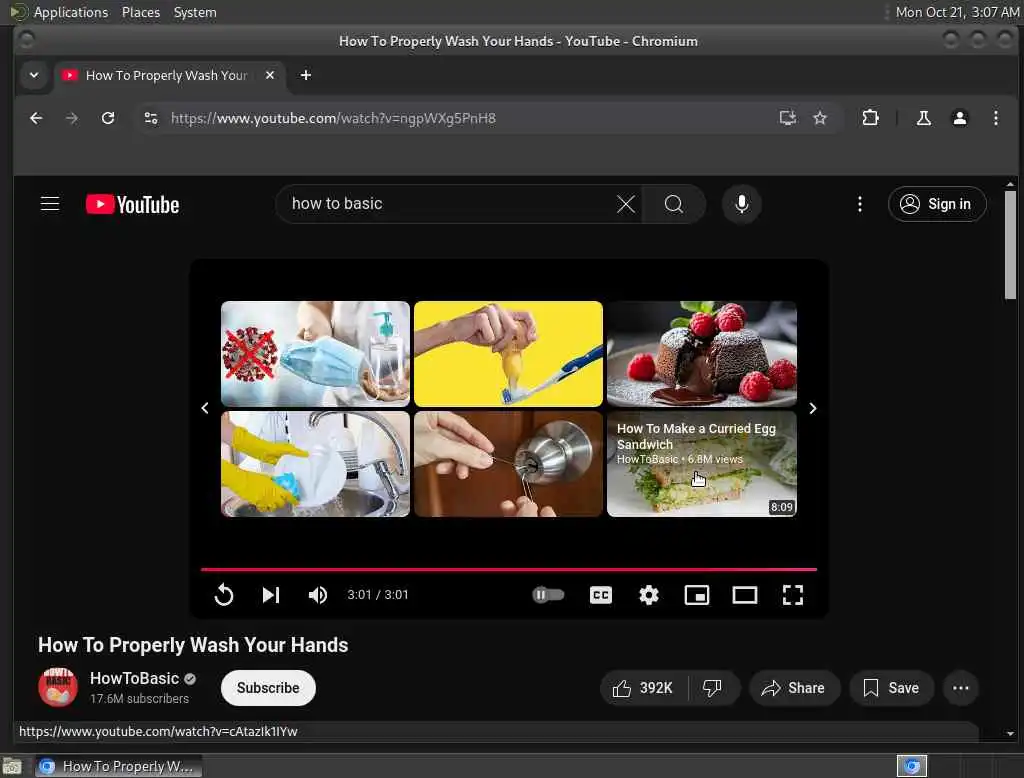The height and width of the screenshot is (778, 1024).
Task: Open the HowToBasic channel name link
Action: (x=135, y=678)
